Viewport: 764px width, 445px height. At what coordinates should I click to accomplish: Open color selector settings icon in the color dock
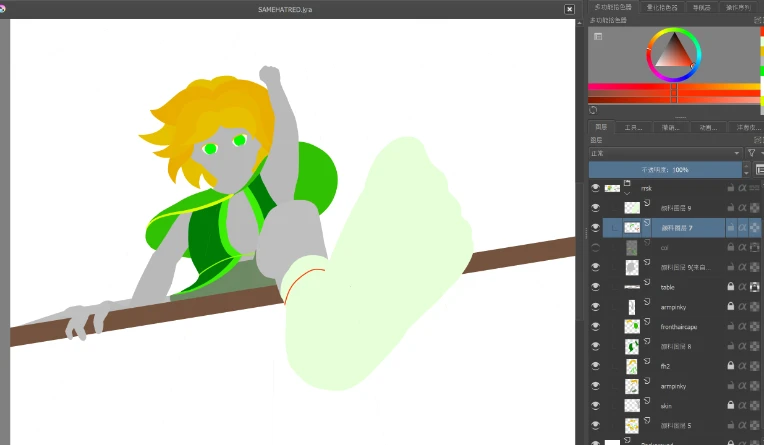pyautogui.click(x=598, y=37)
